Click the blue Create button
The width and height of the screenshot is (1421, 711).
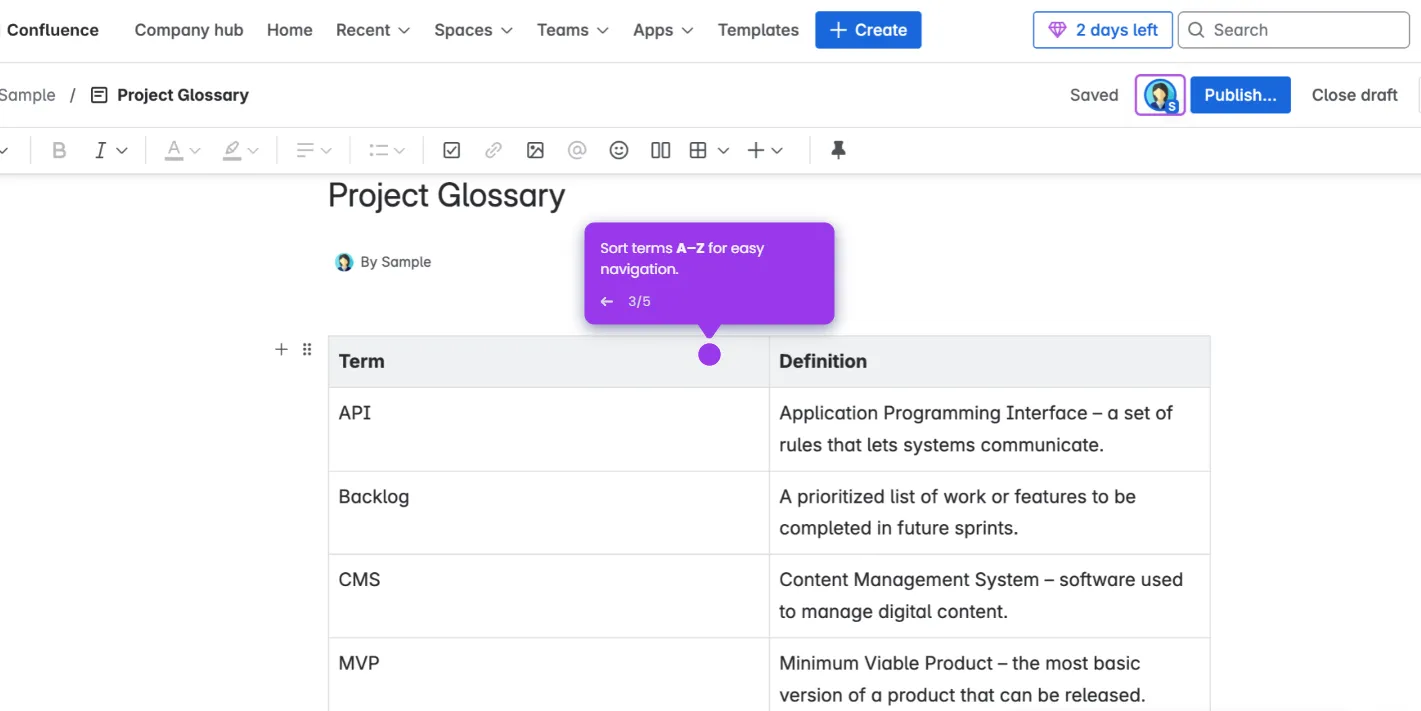coord(868,30)
